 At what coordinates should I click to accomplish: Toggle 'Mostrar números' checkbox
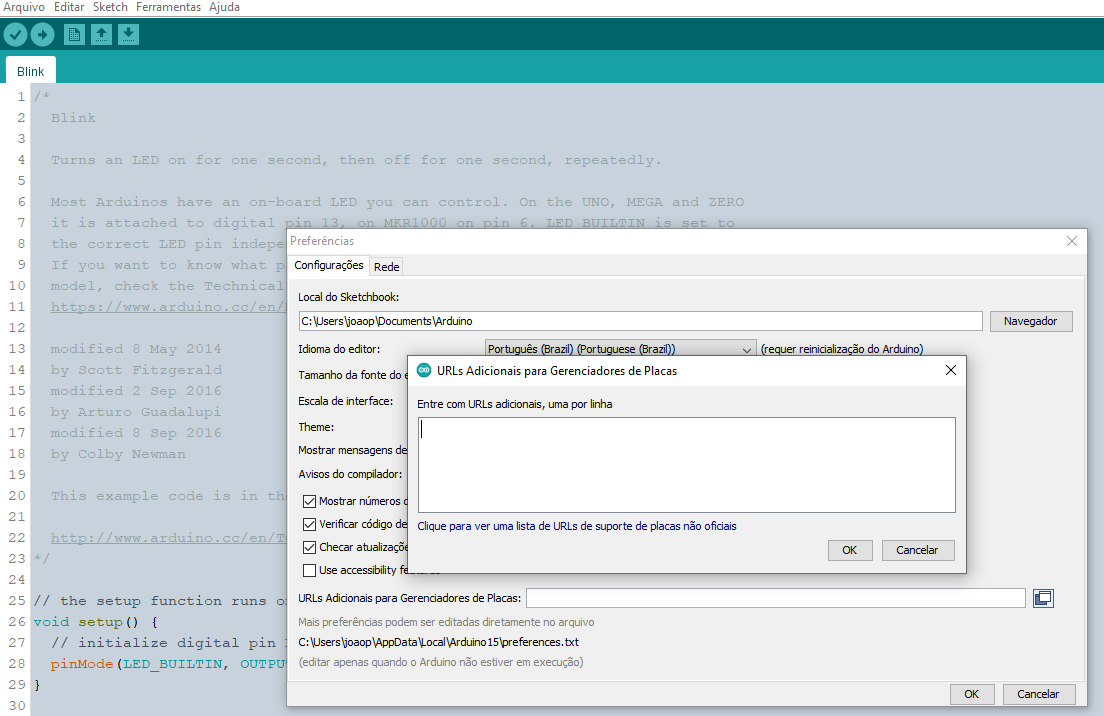[x=309, y=501]
